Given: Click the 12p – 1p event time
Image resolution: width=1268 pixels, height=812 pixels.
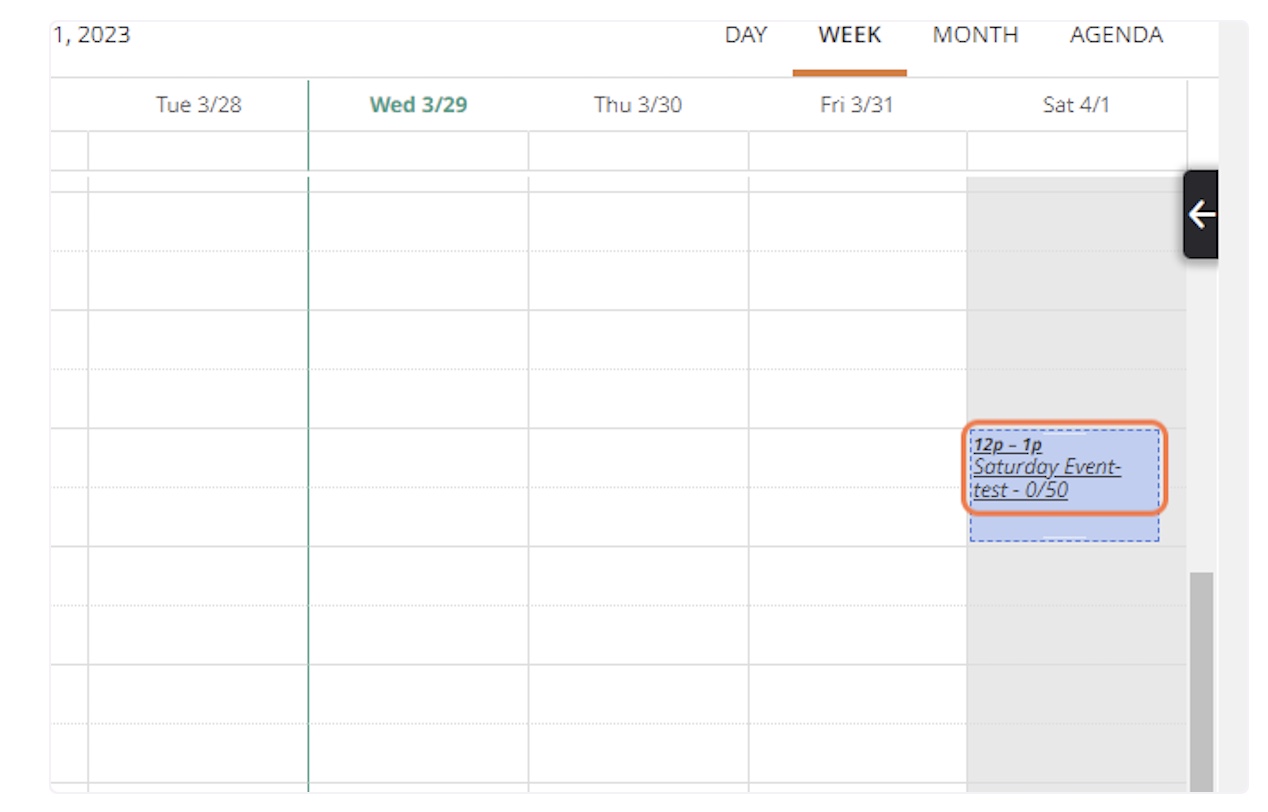Looking at the screenshot, I should (1007, 445).
